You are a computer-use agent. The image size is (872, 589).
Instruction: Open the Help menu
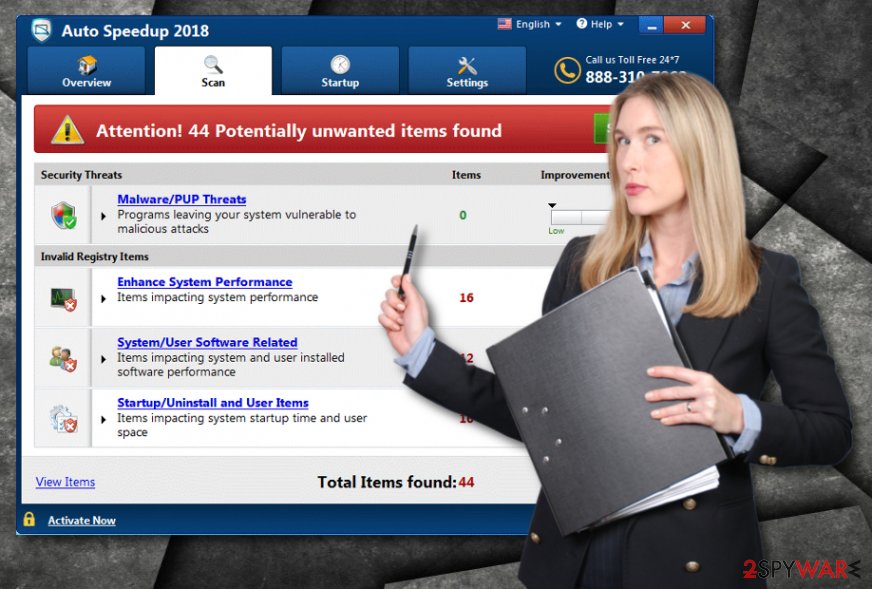tap(600, 24)
